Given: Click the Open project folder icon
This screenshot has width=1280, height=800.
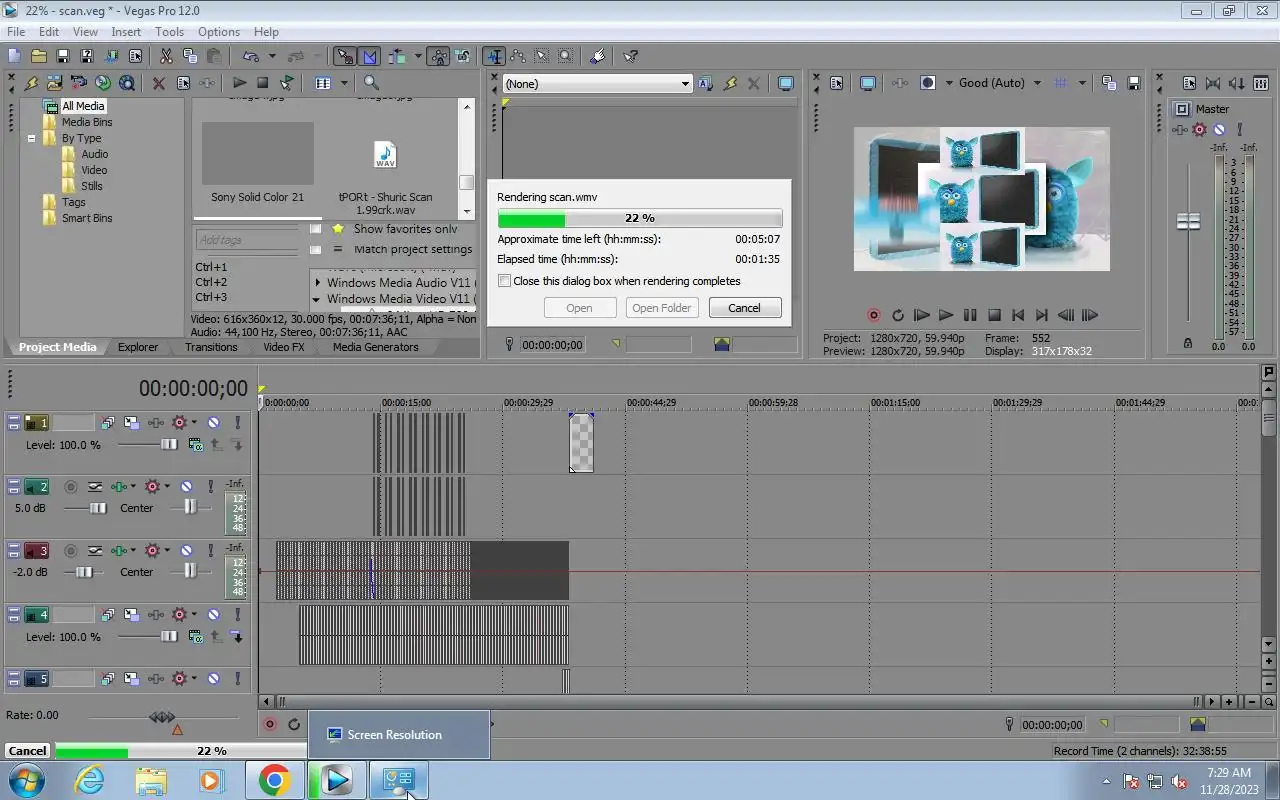Looking at the screenshot, I should tap(38, 56).
